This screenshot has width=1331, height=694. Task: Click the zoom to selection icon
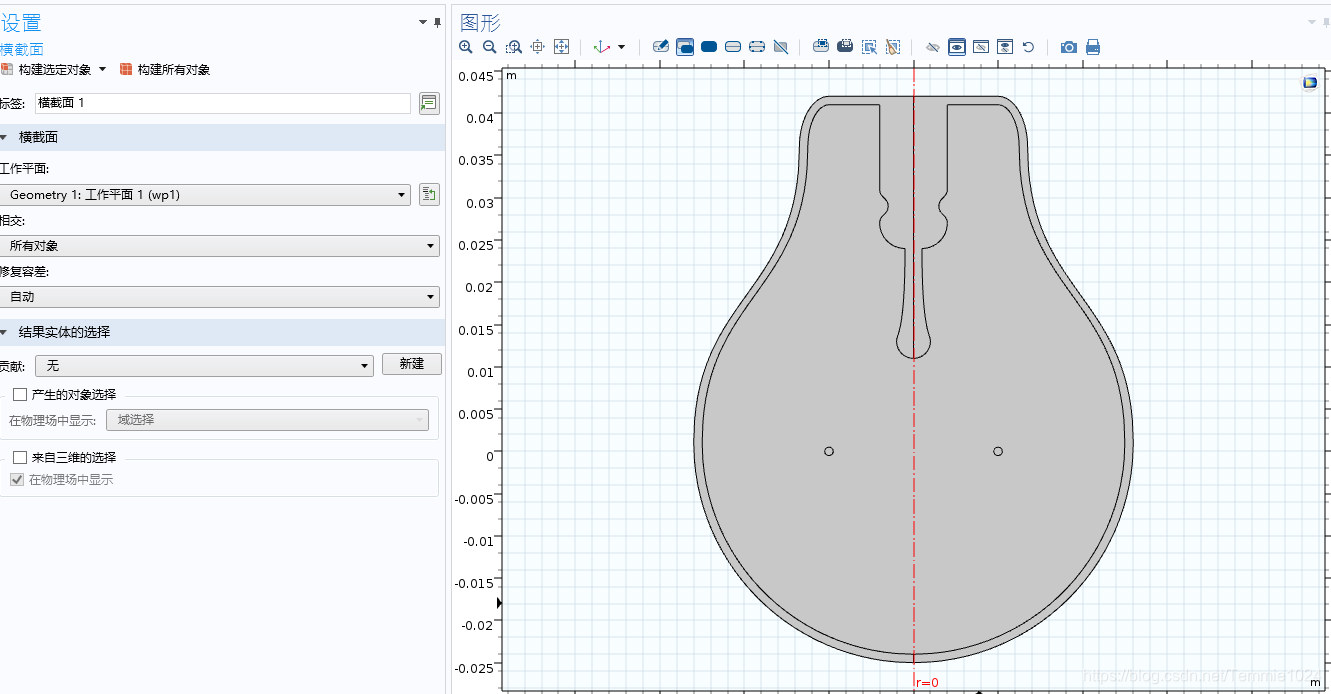point(538,47)
